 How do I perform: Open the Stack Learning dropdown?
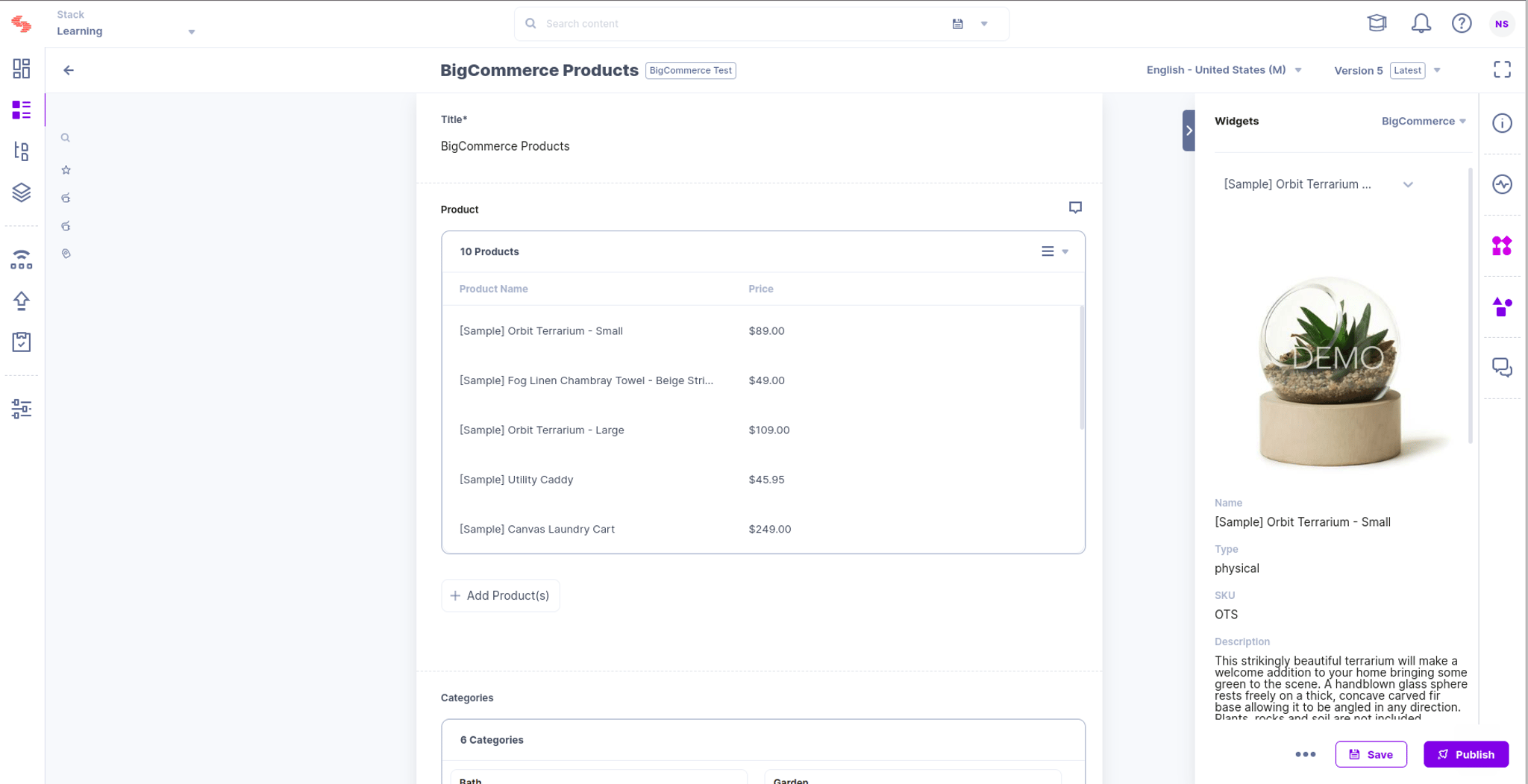point(125,23)
